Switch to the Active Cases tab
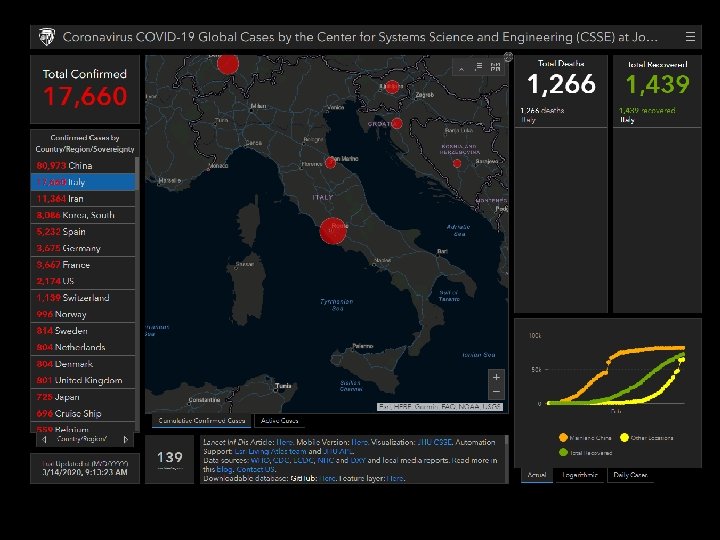 pyautogui.click(x=279, y=421)
